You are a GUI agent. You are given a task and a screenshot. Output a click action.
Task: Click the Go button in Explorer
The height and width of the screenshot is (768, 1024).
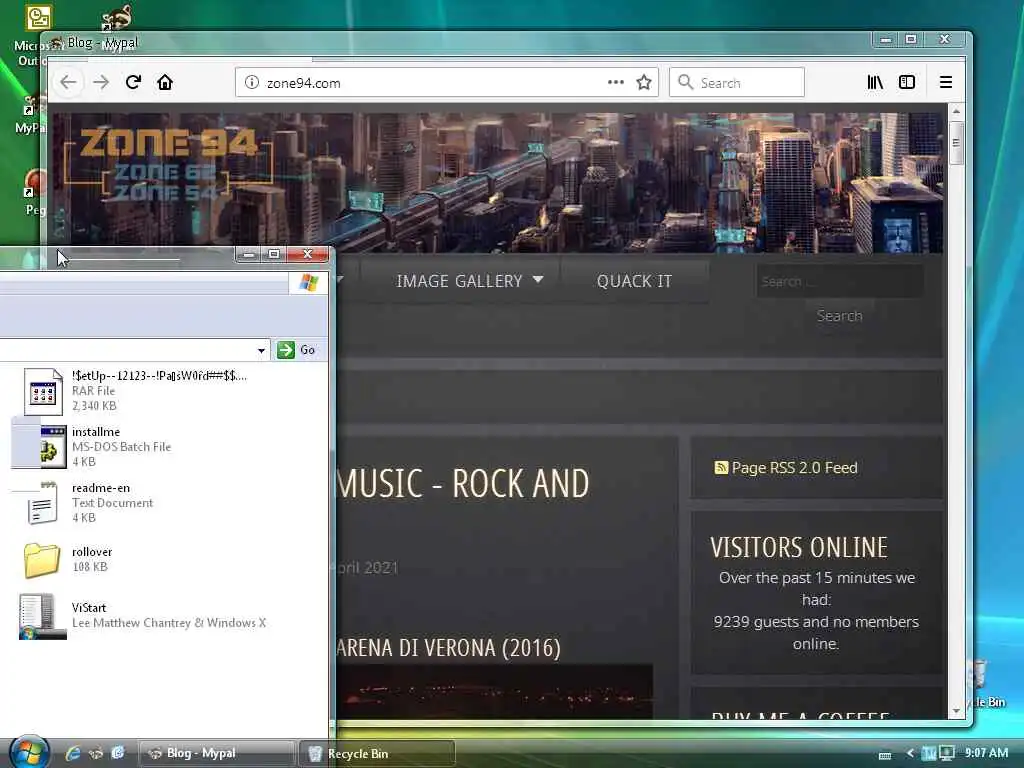[x=298, y=350]
